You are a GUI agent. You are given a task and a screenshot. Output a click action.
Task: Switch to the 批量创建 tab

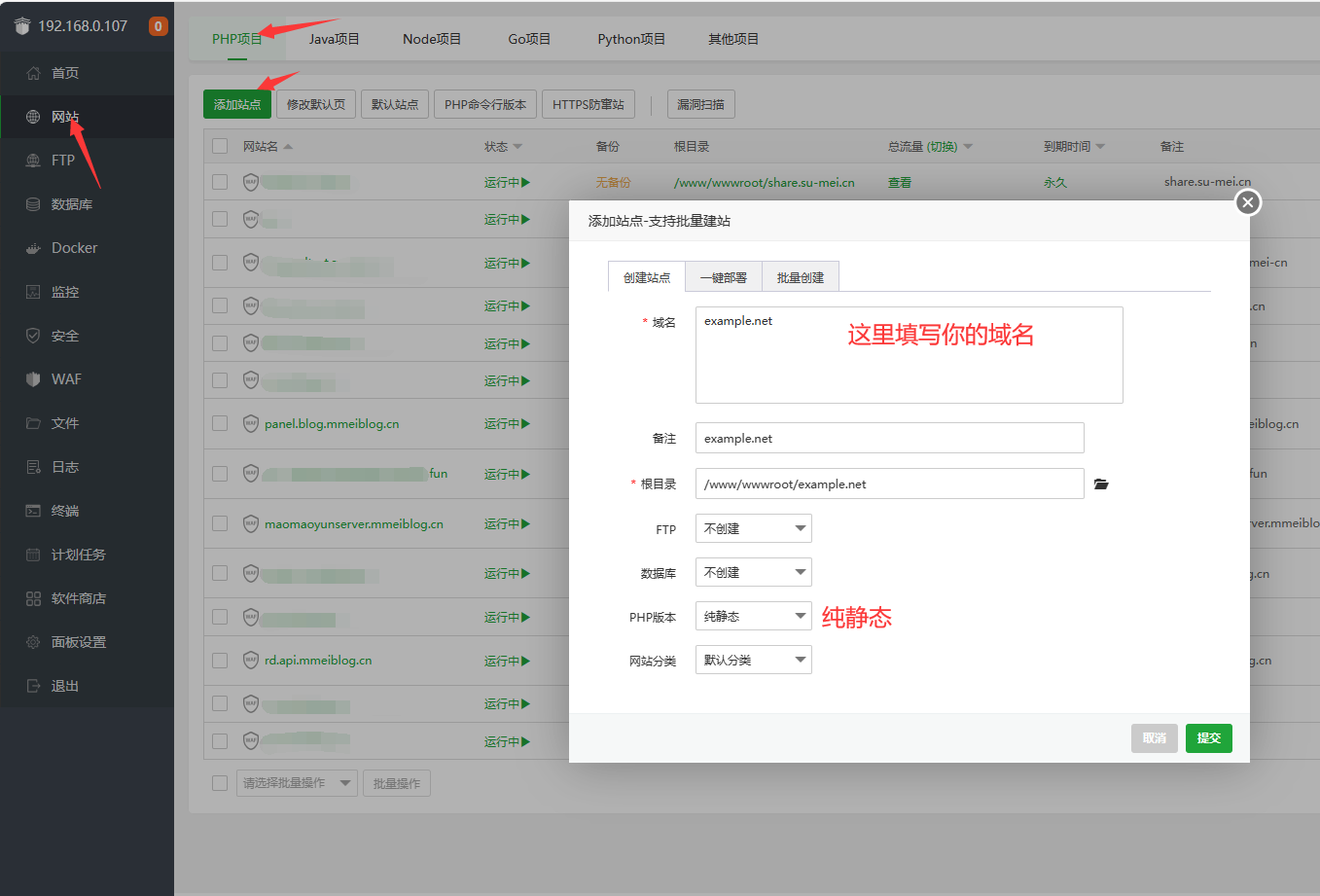point(800,277)
